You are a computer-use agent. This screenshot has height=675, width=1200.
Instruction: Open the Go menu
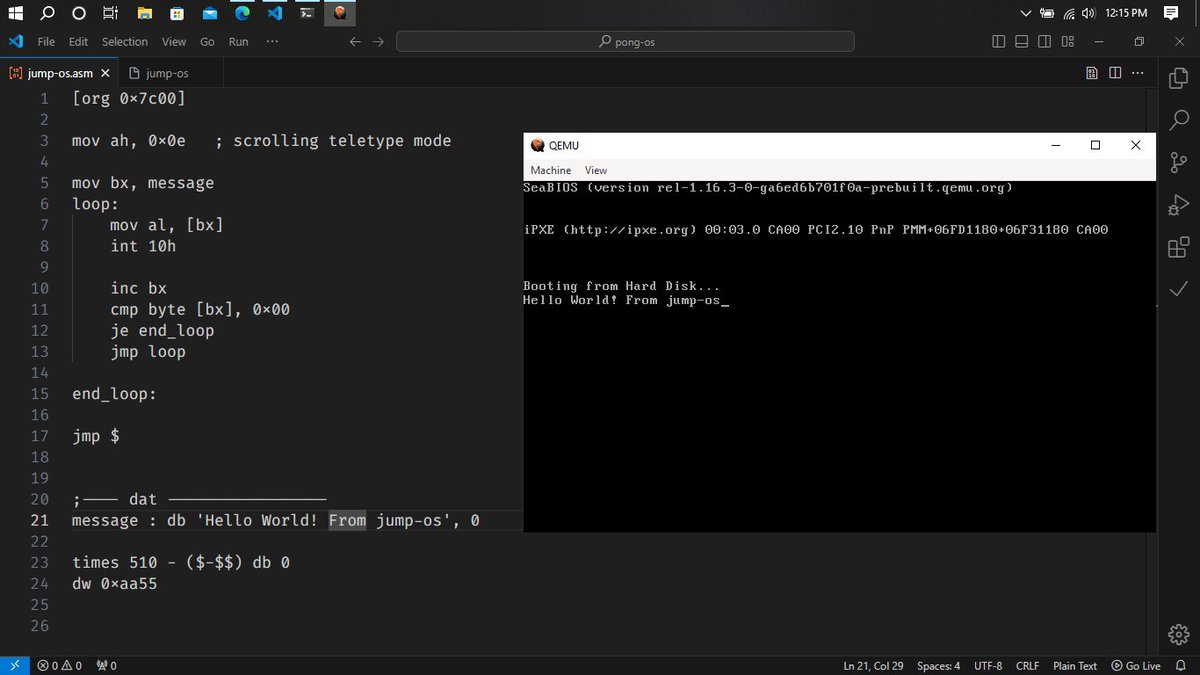[207, 42]
